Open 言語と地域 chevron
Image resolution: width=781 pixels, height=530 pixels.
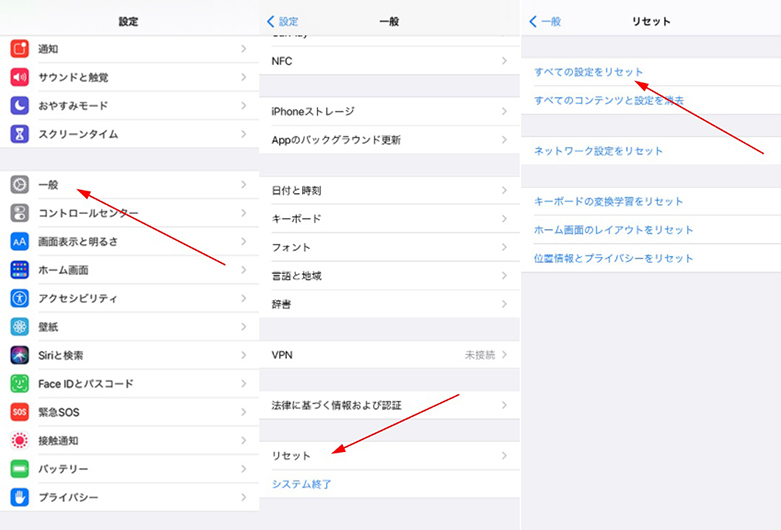click(504, 275)
